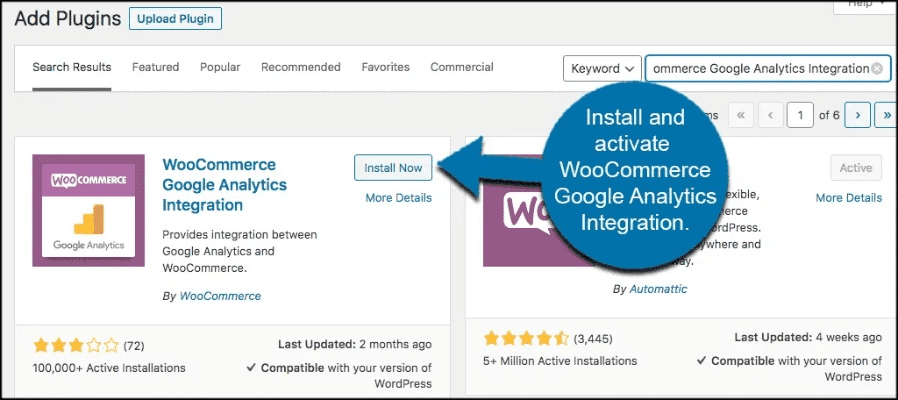Click the WooCommerce author link
The image size is (898, 400).
pos(221,296)
